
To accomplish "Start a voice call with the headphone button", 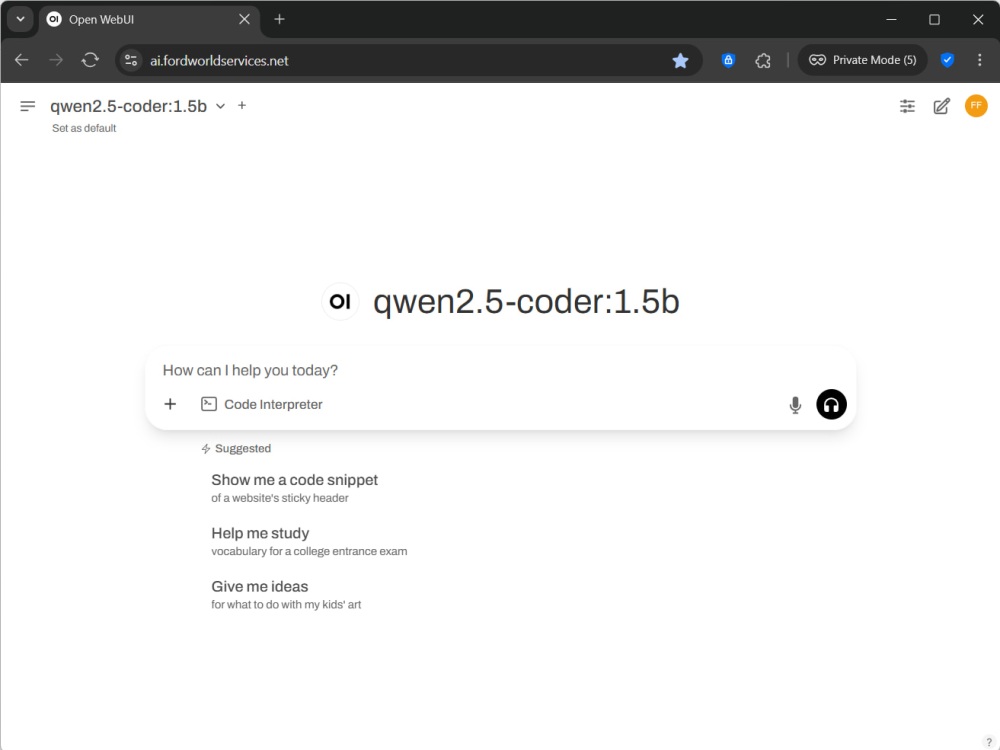I will click(831, 404).
